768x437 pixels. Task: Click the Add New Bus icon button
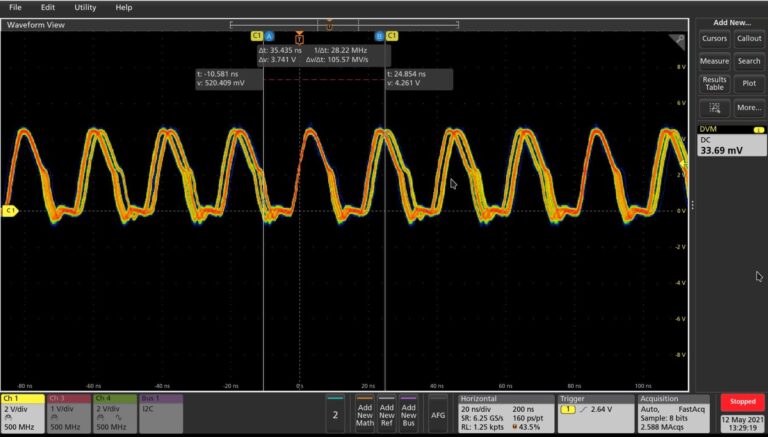click(408, 413)
